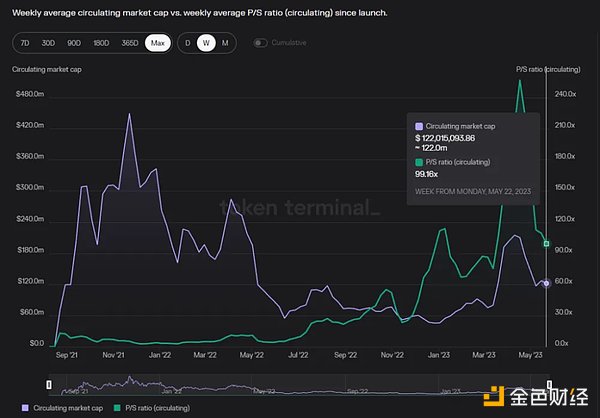600x418 pixels.
Task: Toggle P/S ratio (circulating) legend series
Action: point(154,408)
